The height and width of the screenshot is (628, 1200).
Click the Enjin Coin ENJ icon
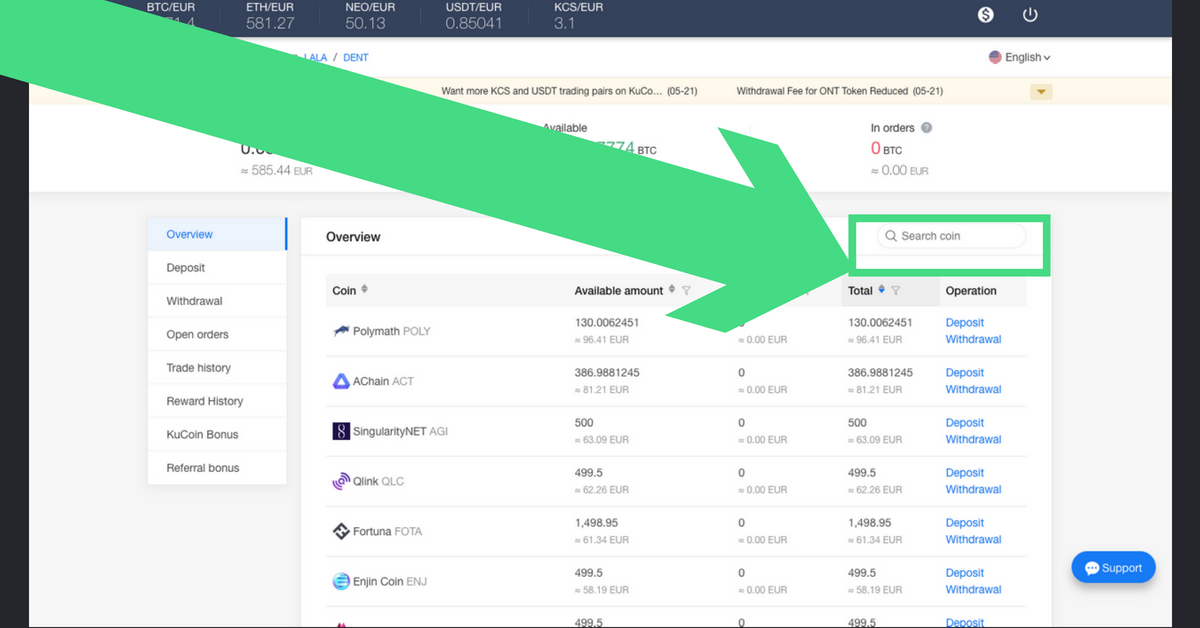tap(341, 581)
